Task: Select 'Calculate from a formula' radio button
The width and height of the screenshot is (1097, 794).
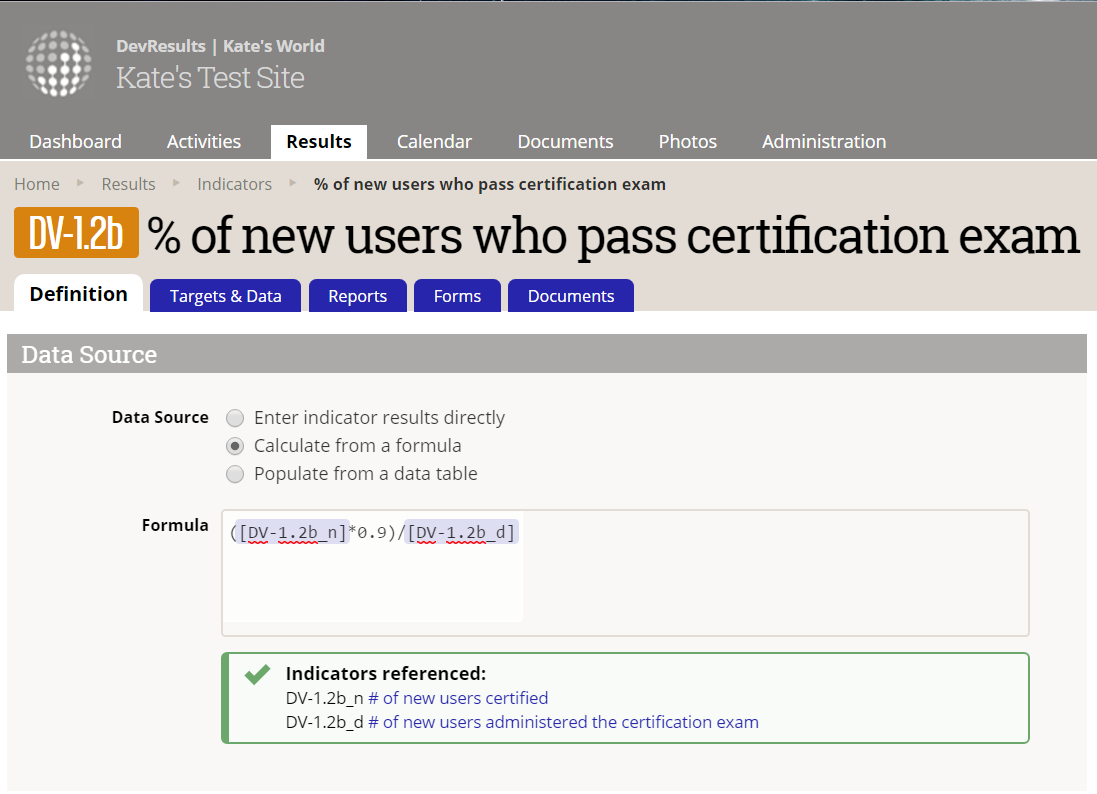Action: [x=235, y=446]
